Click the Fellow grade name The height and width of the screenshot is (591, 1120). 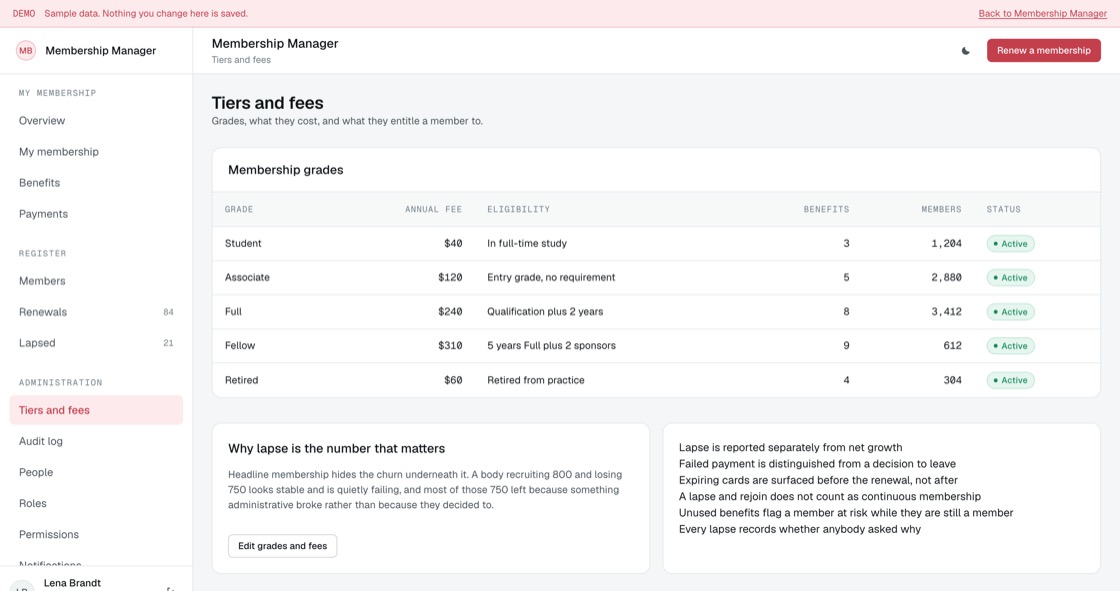point(240,346)
